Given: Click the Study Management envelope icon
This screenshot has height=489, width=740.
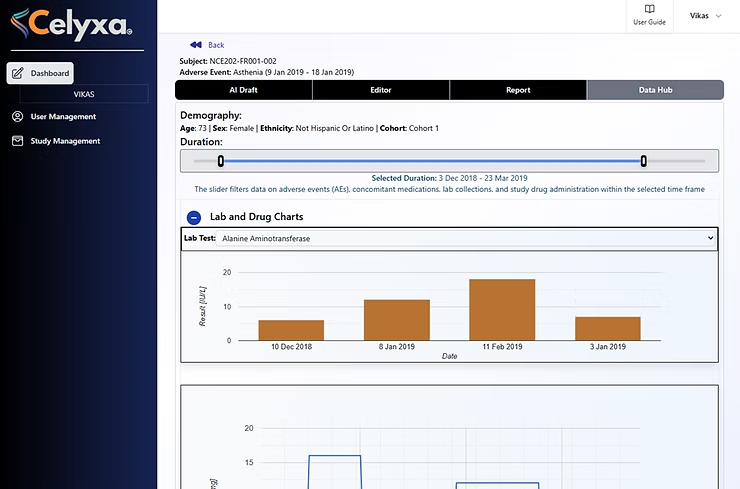Looking at the screenshot, I should [18, 141].
